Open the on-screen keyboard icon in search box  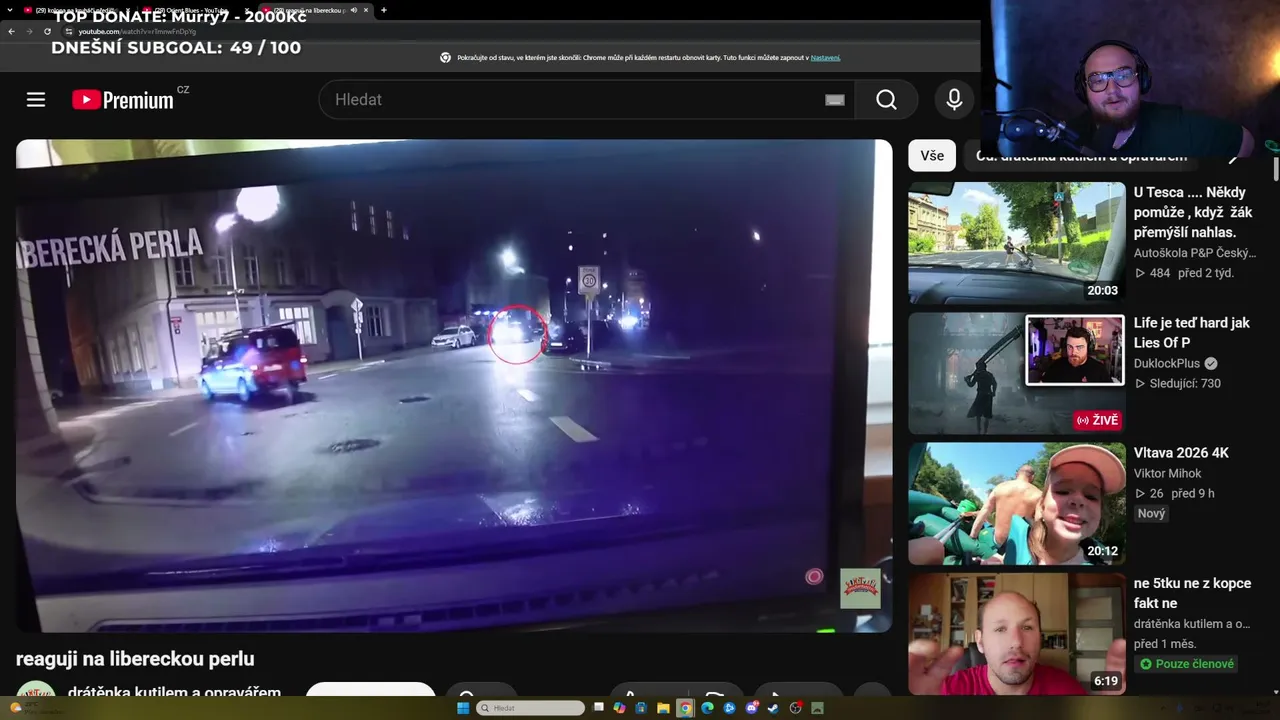click(x=835, y=100)
